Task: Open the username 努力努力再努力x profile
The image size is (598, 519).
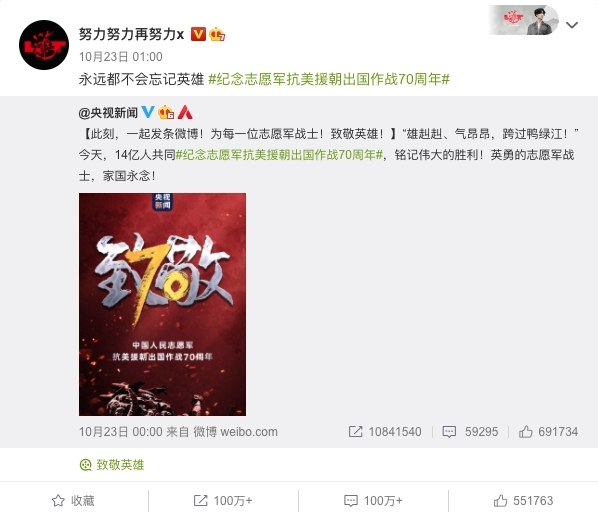Action: pos(132,34)
